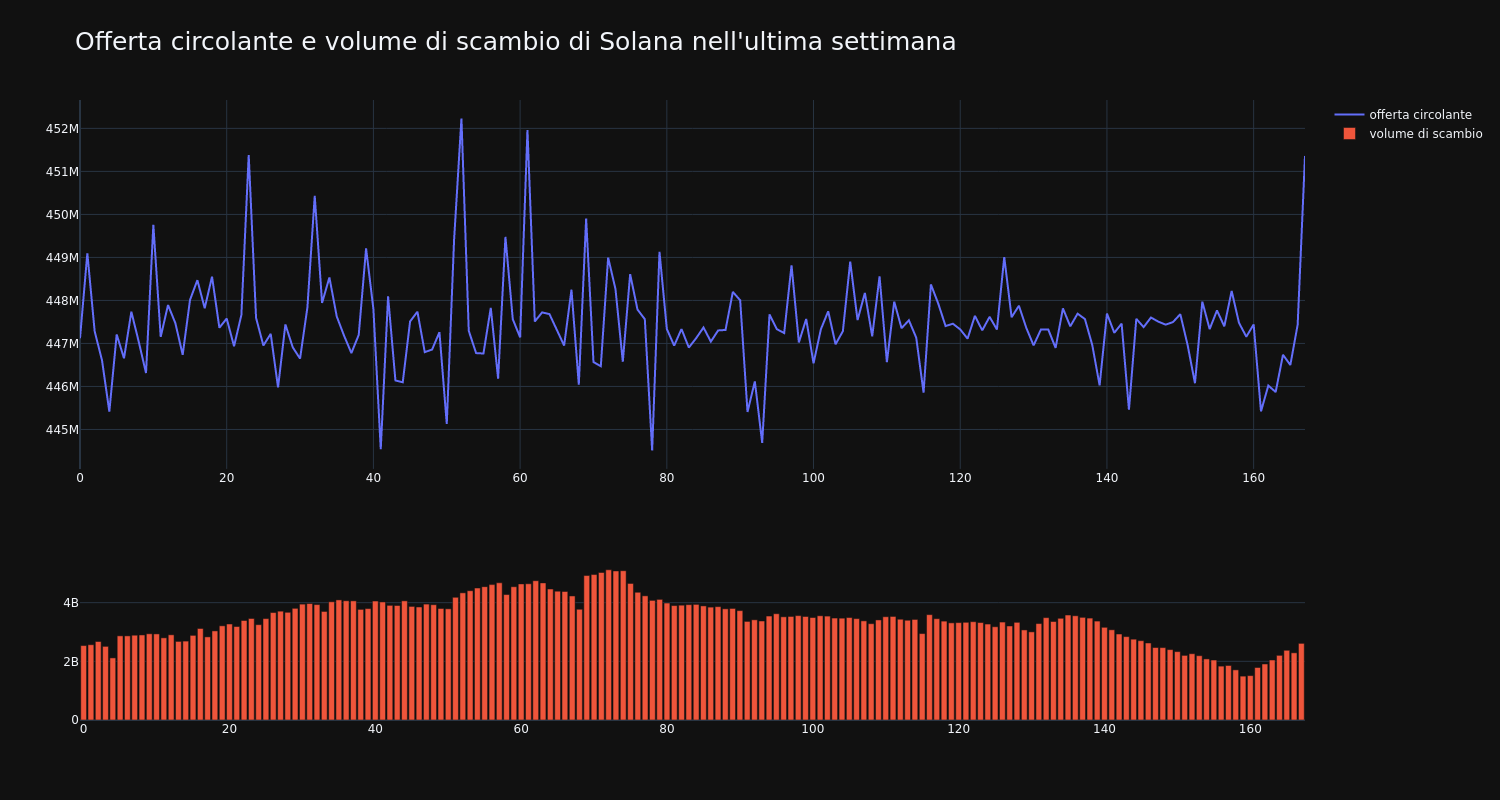The height and width of the screenshot is (800, 1500).
Task: Click the 447M y-axis label
Action: coord(61,344)
